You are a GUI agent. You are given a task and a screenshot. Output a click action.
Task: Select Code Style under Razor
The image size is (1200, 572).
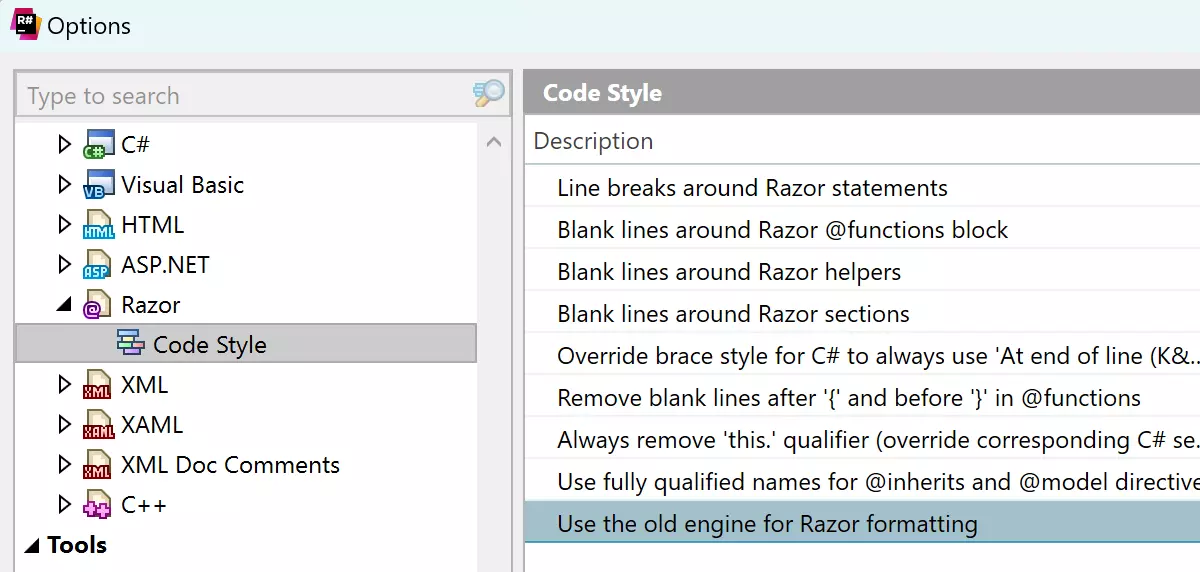(209, 345)
